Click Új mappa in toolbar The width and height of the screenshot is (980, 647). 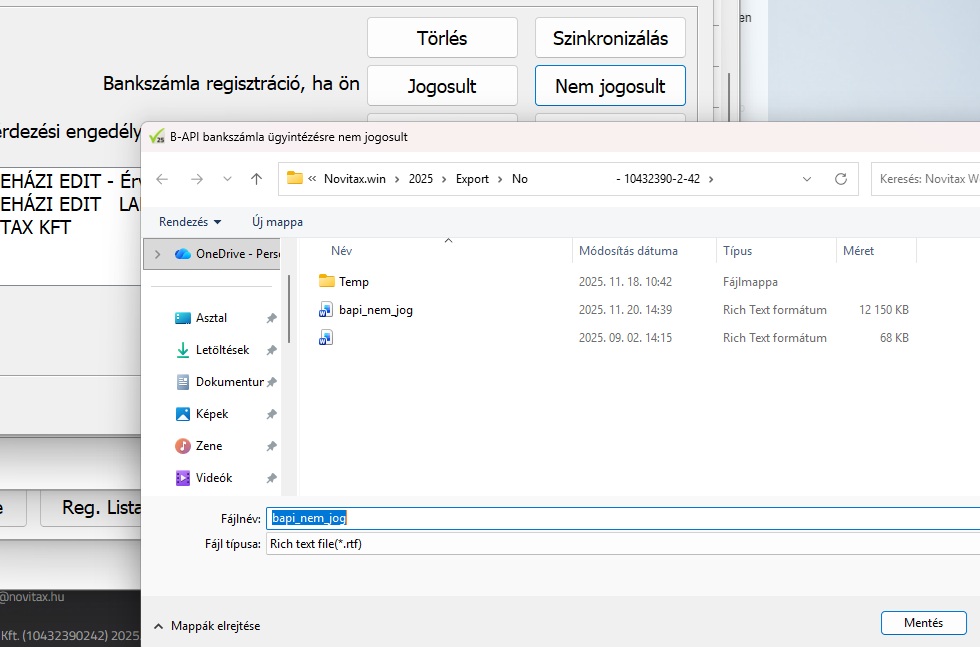coord(277,221)
